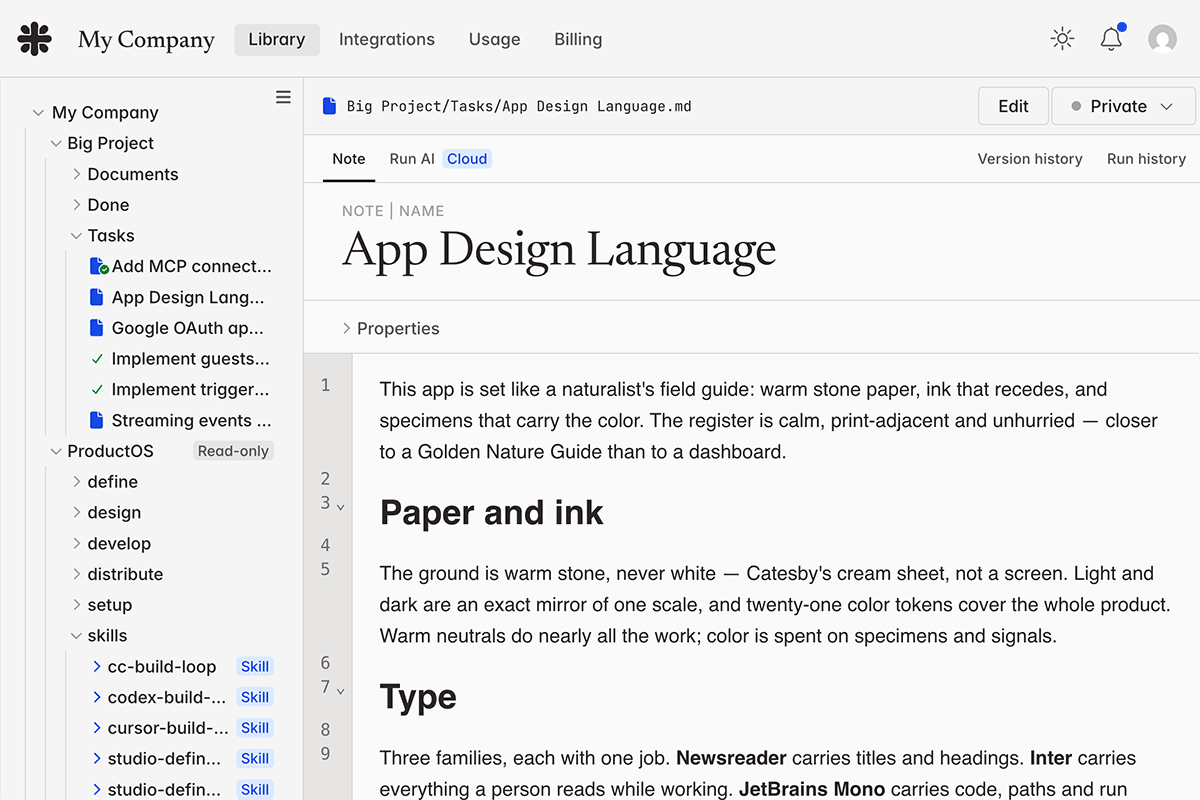
Task: Click the Read-only badge on ProductOS
Action: [233, 451]
